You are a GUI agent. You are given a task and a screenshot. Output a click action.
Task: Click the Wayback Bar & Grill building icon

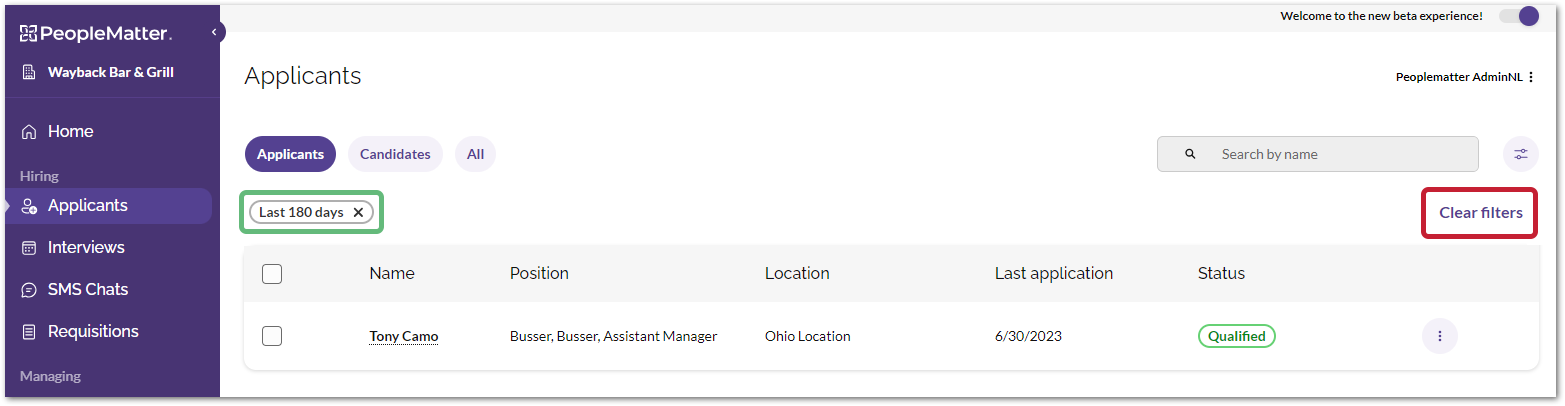coord(29,72)
